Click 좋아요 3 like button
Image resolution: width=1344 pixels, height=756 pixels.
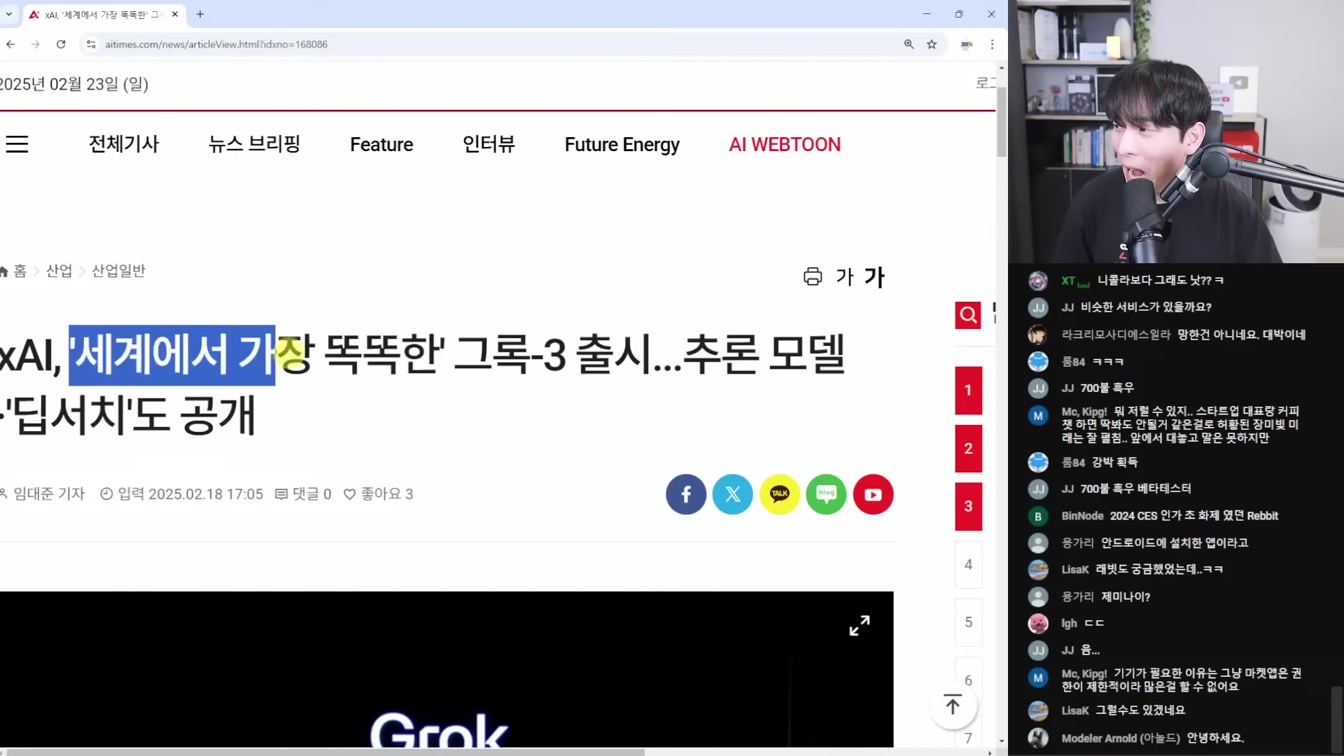(x=378, y=494)
